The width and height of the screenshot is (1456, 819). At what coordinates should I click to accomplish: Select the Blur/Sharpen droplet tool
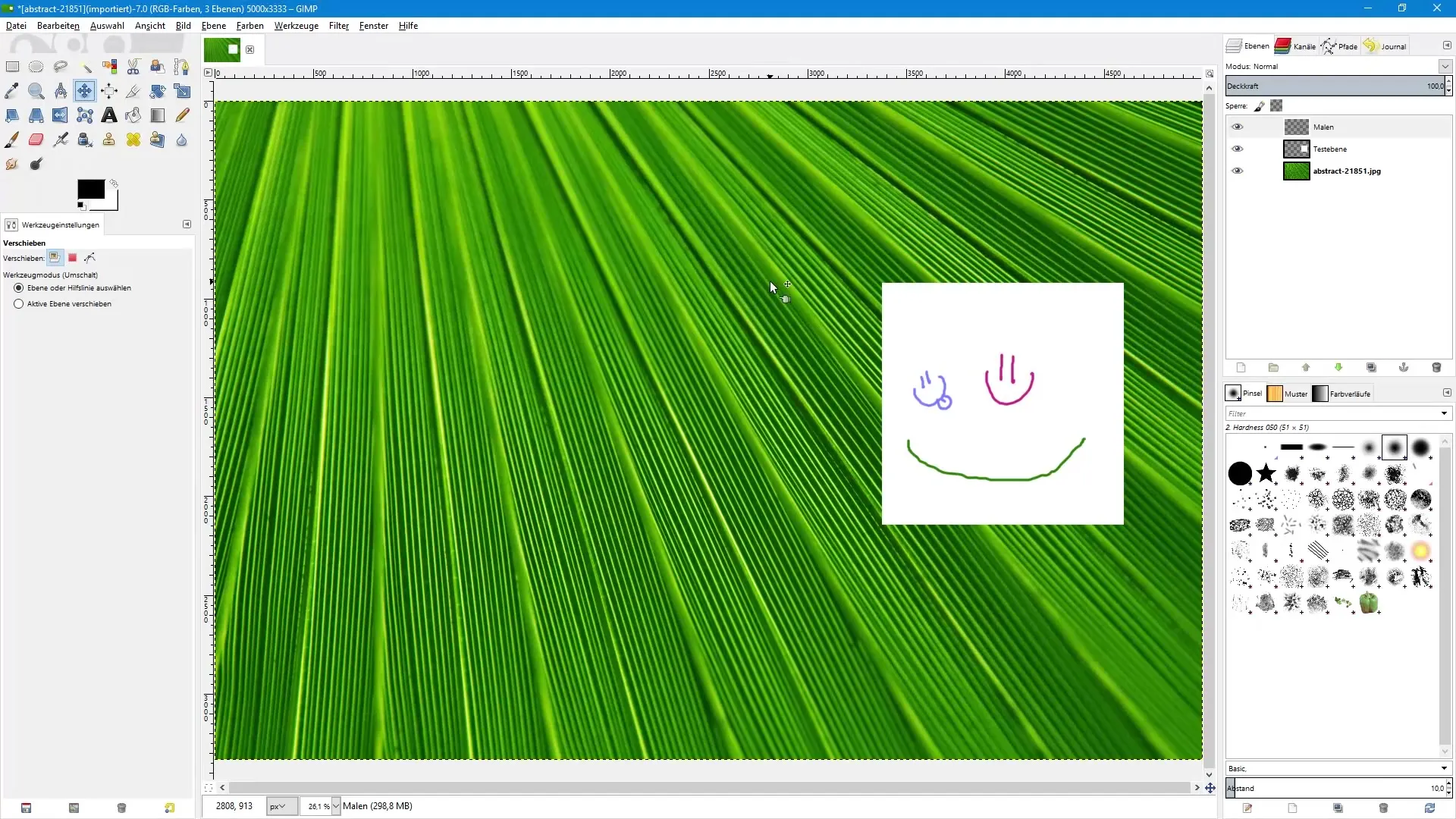[x=182, y=140]
